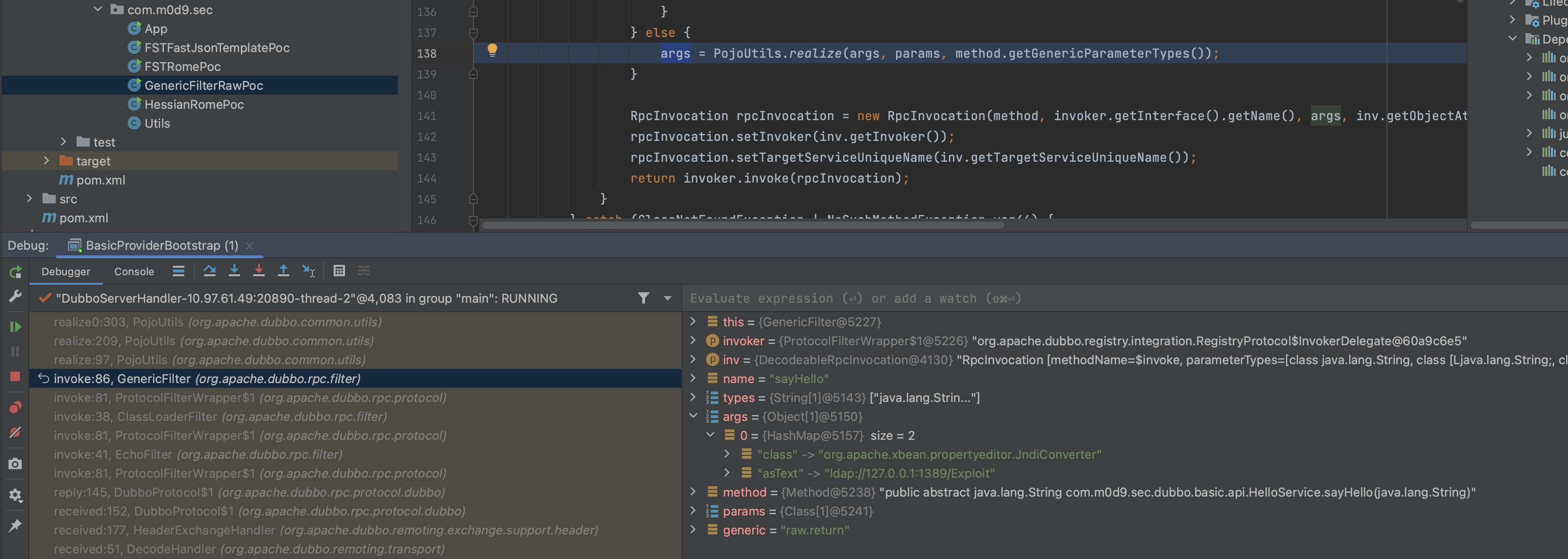1568x559 pixels.
Task: Toggle fold marker at line 137
Action: (473, 33)
